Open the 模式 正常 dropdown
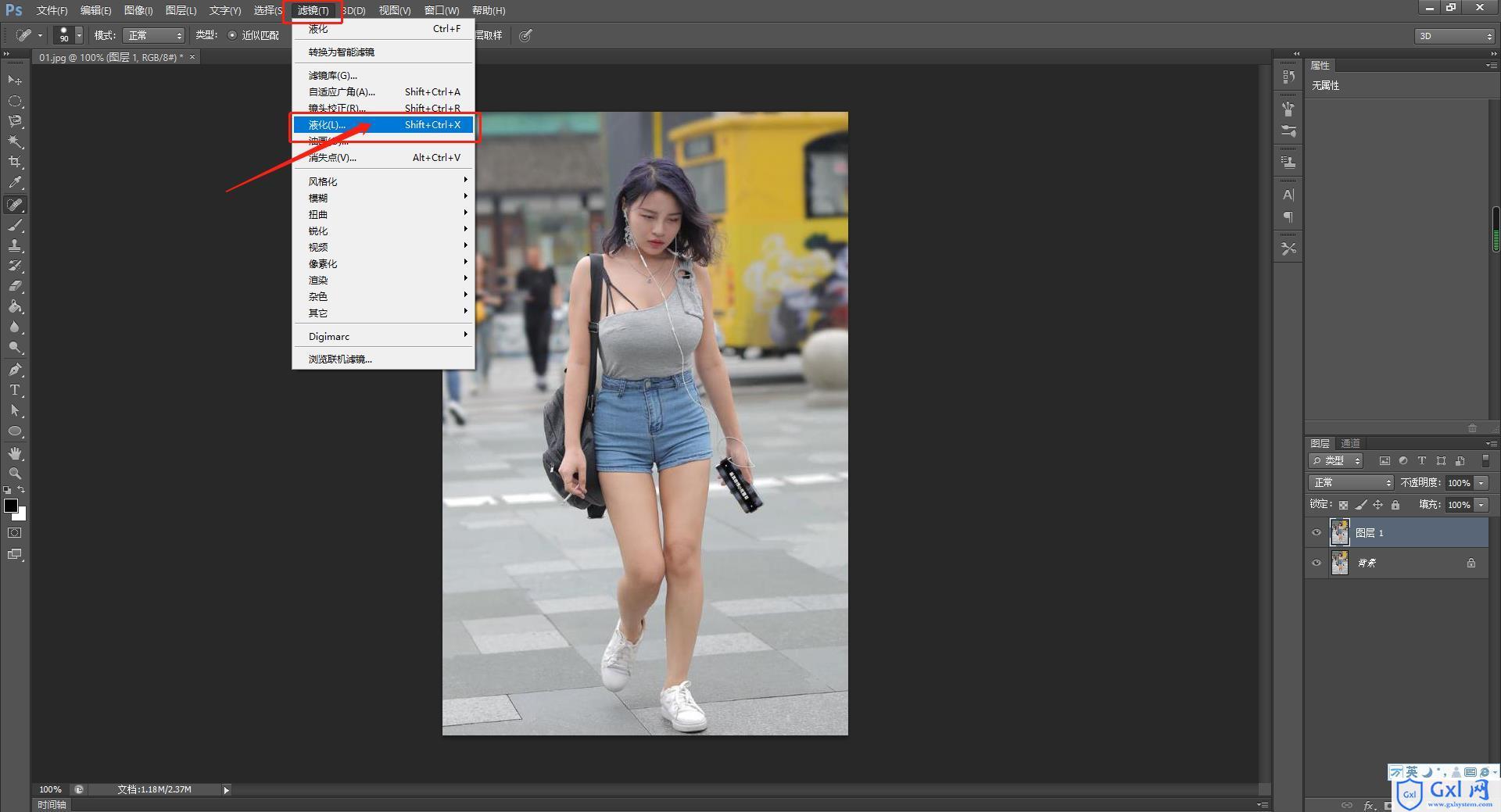 point(153,35)
